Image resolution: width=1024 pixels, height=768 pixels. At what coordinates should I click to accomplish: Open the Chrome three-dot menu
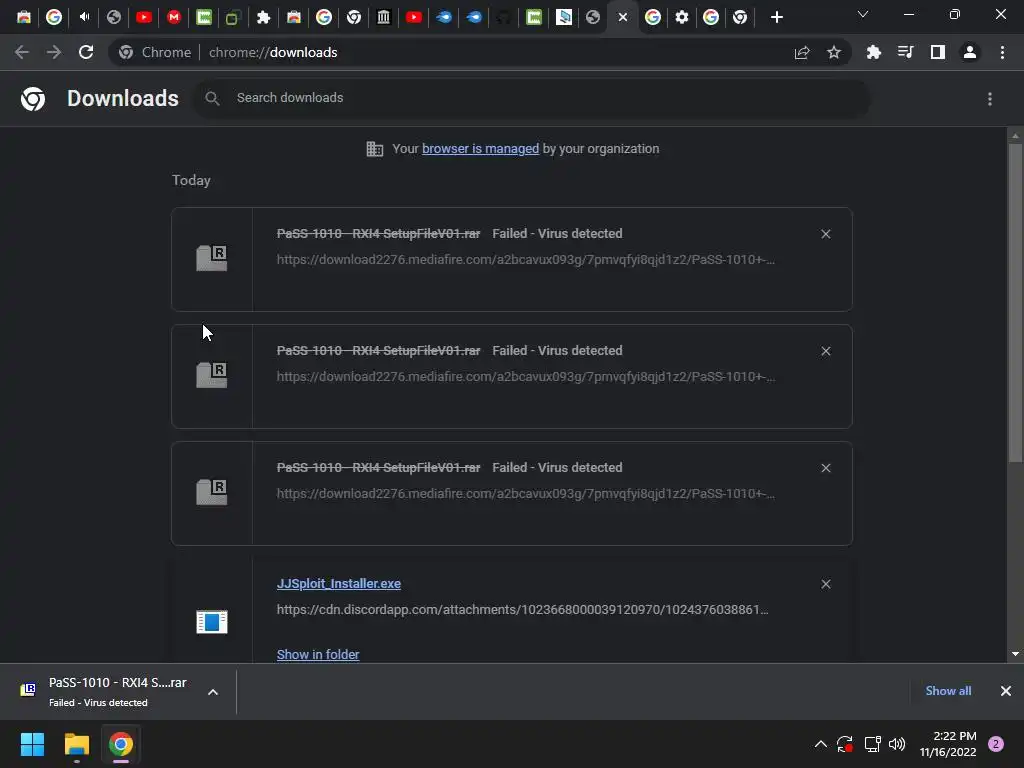(1002, 52)
